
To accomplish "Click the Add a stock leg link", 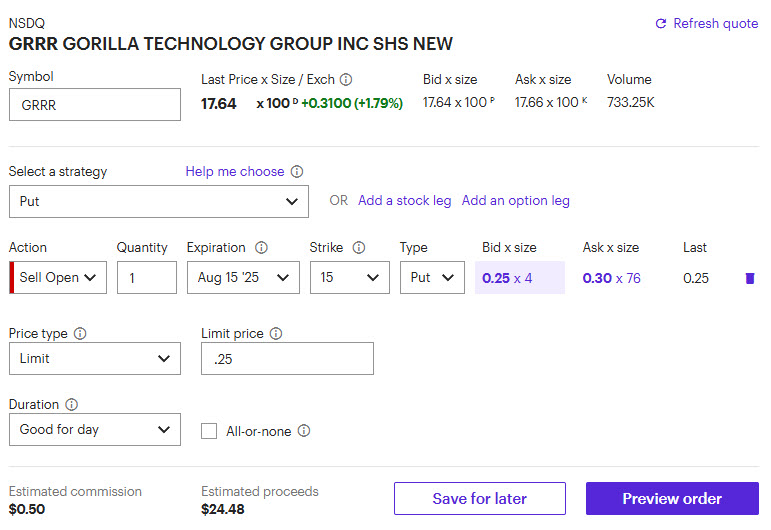I will [404, 201].
